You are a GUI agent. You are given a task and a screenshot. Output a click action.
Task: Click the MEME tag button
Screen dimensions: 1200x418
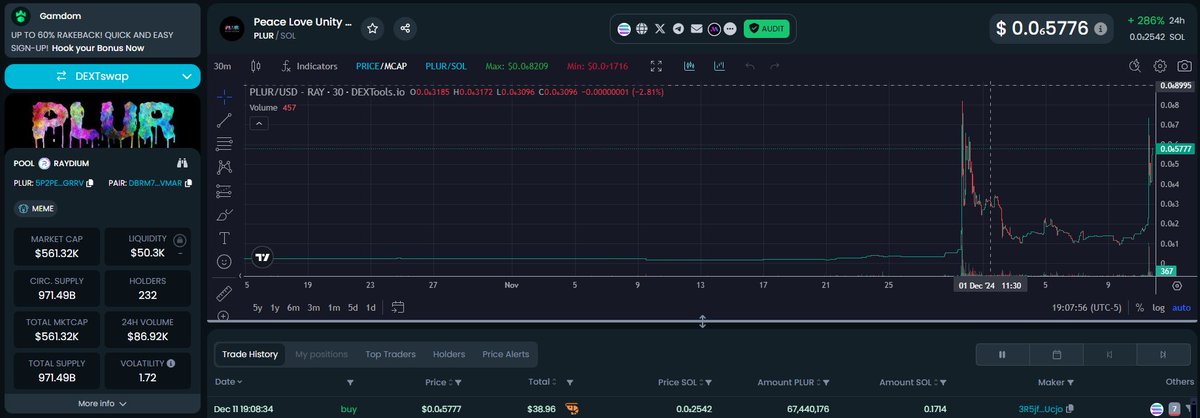[36, 209]
